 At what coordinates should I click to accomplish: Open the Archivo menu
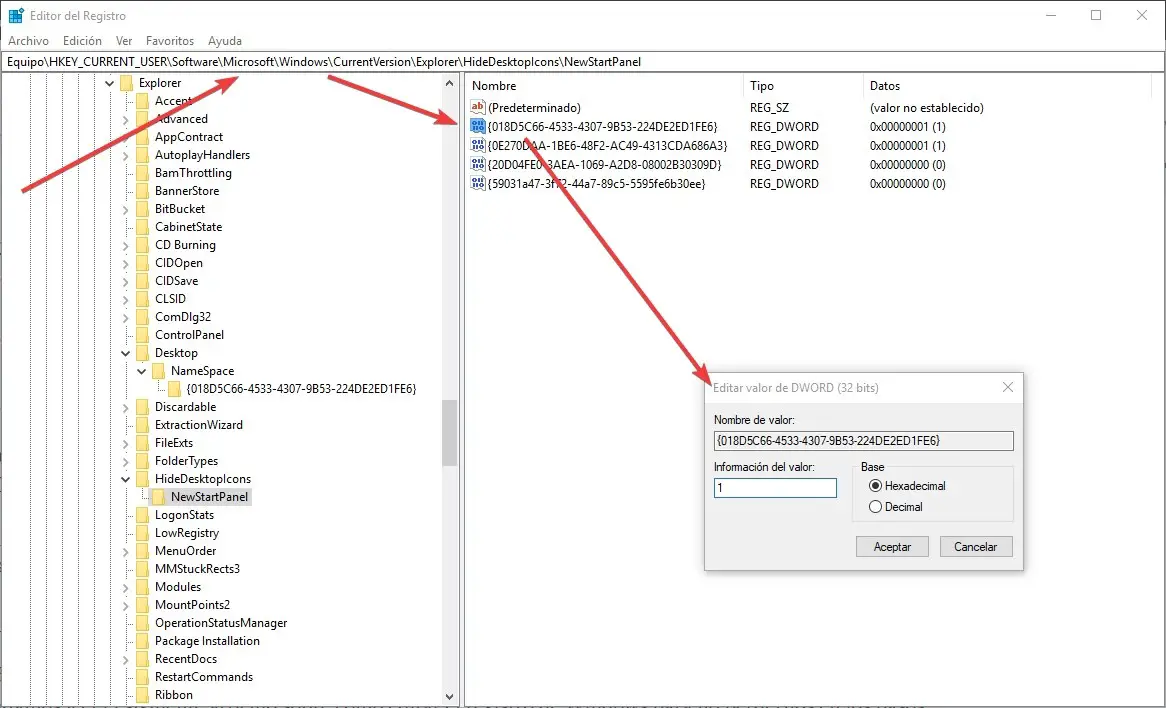(28, 41)
